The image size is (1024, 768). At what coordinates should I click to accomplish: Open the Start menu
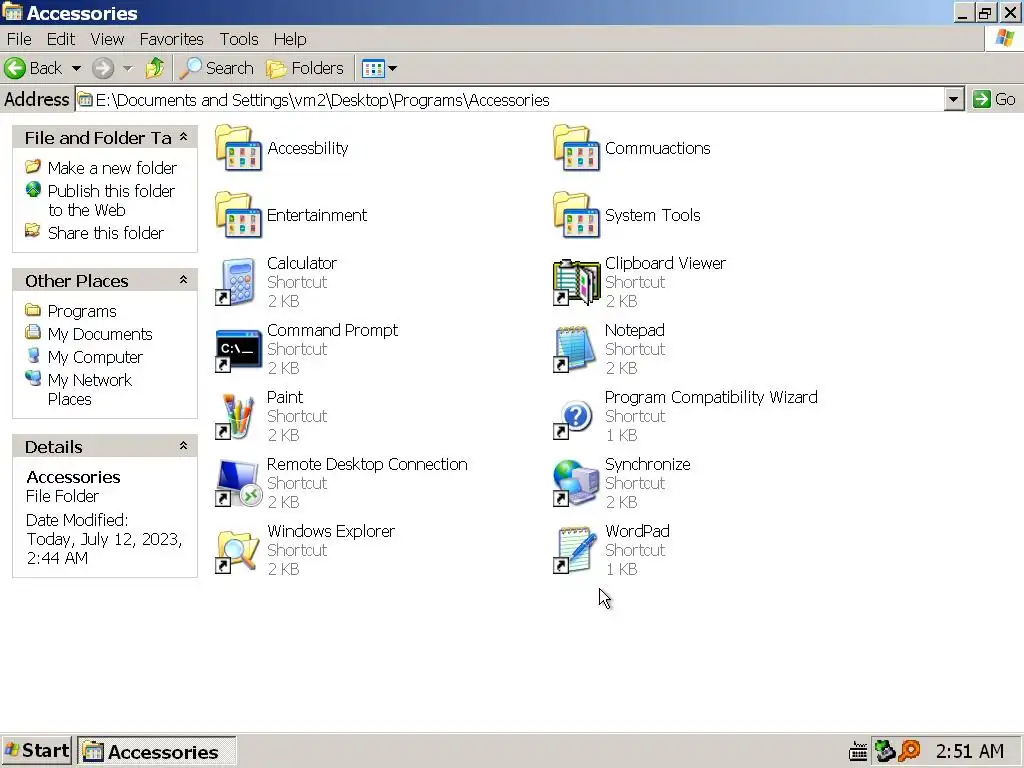point(37,751)
